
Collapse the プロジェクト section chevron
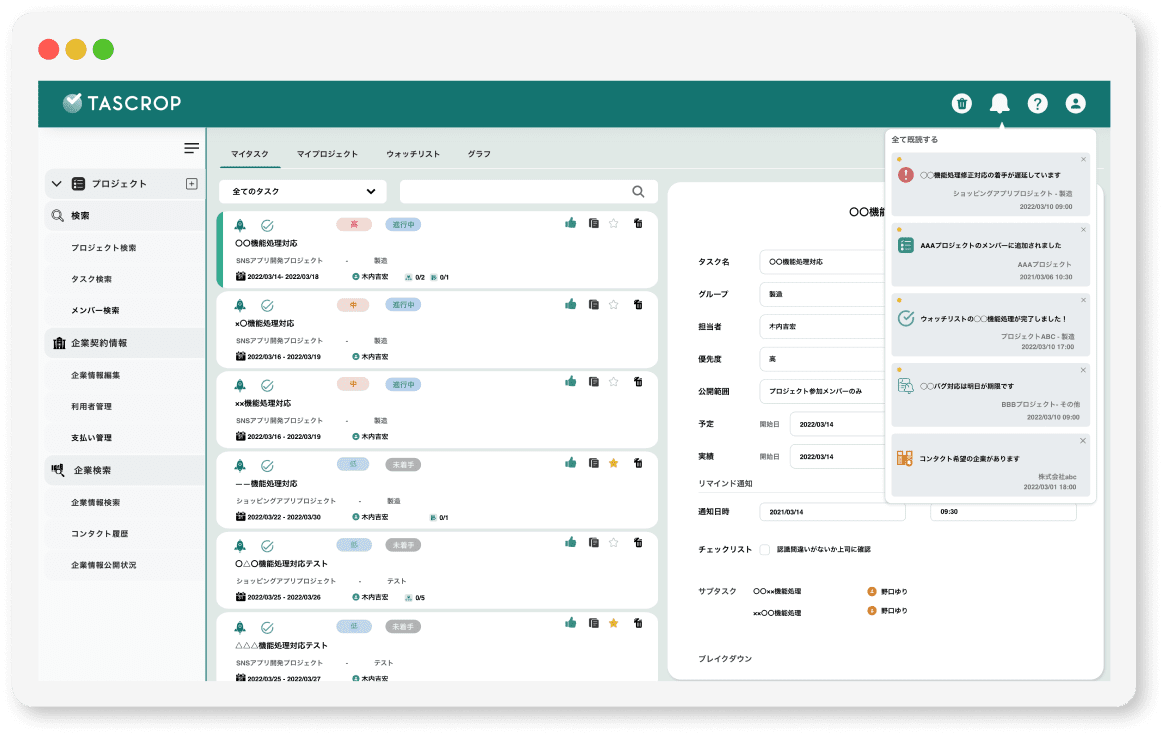click(x=57, y=184)
